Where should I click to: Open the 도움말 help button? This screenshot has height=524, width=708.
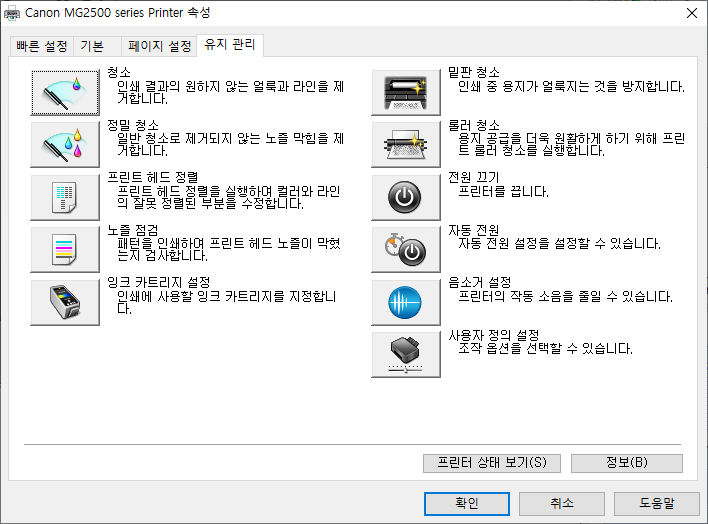coord(657,503)
